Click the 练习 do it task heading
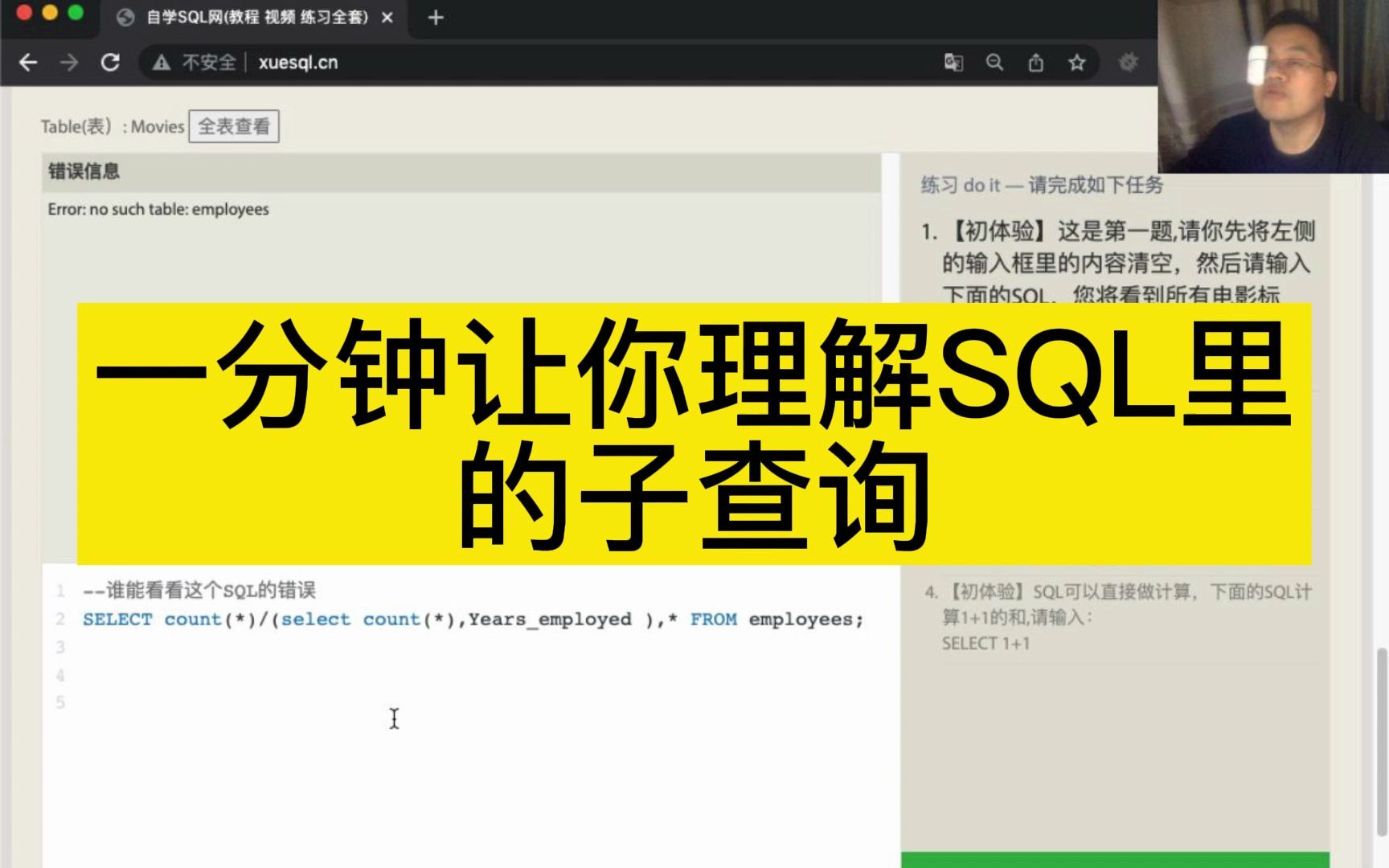The width and height of the screenshot is (1389, 868). (x=1042, y=185)
